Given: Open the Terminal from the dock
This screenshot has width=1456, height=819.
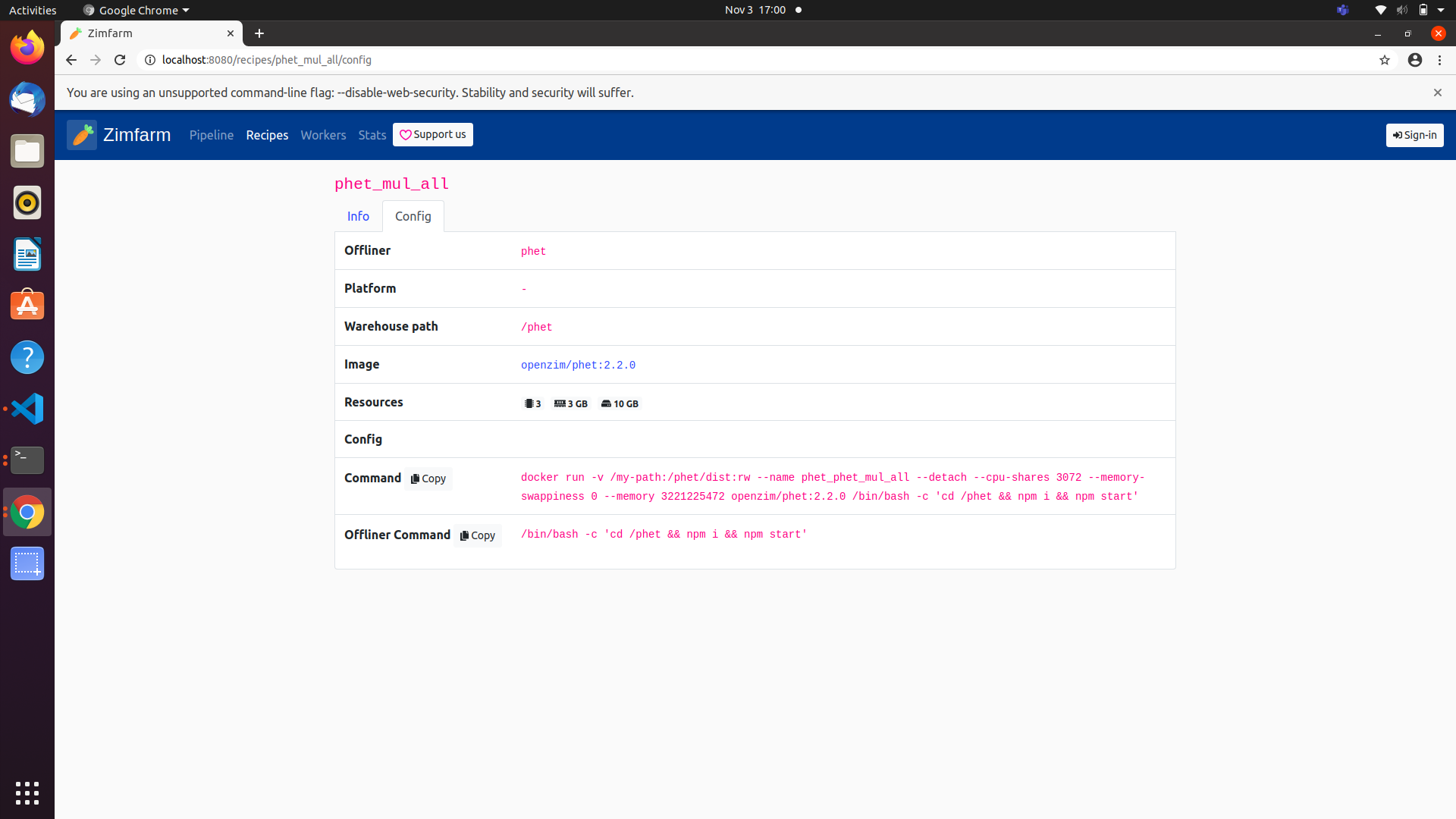Looking at the screenshot, I should click(27, 460).
